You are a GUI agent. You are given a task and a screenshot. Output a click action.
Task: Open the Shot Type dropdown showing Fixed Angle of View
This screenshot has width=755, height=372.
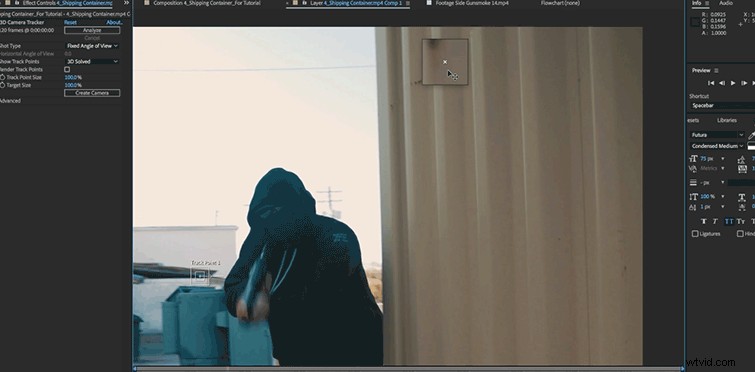point(92,46)
